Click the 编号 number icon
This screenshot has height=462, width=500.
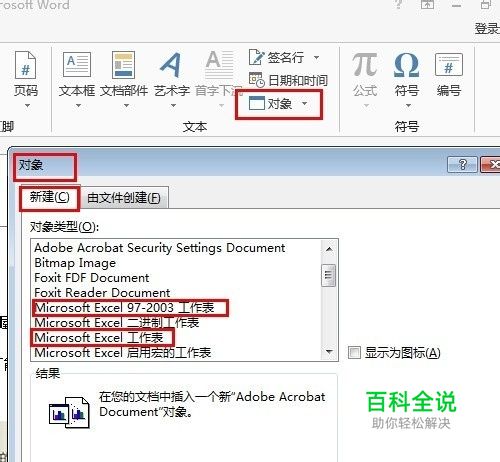[449, 65]
